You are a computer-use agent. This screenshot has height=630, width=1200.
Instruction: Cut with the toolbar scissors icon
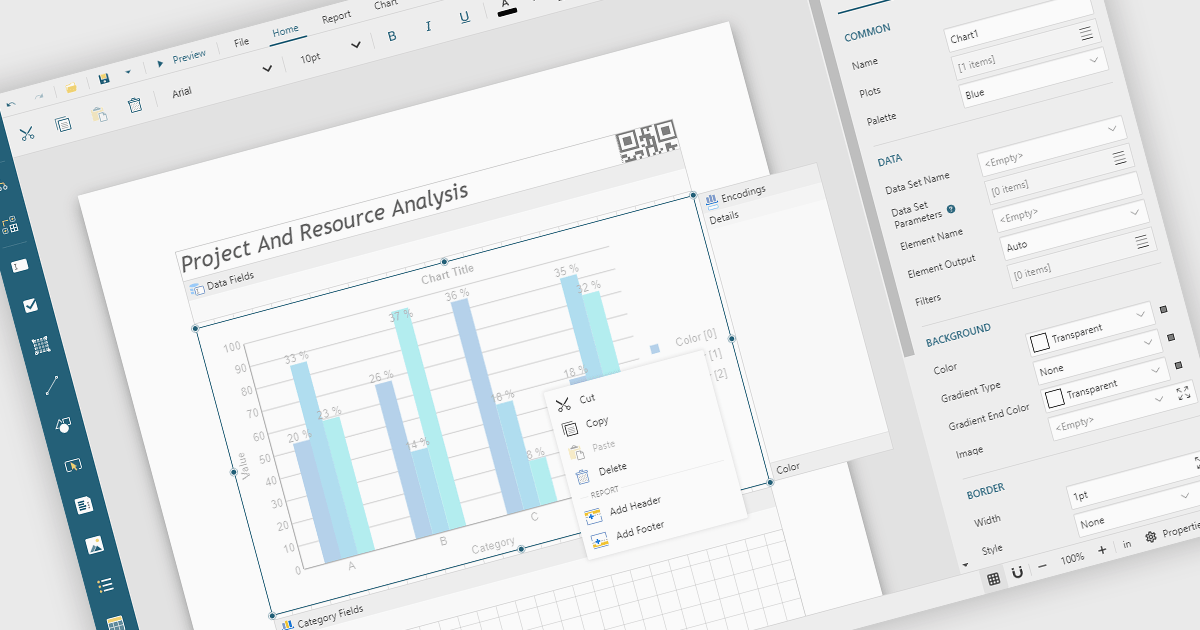27,132
